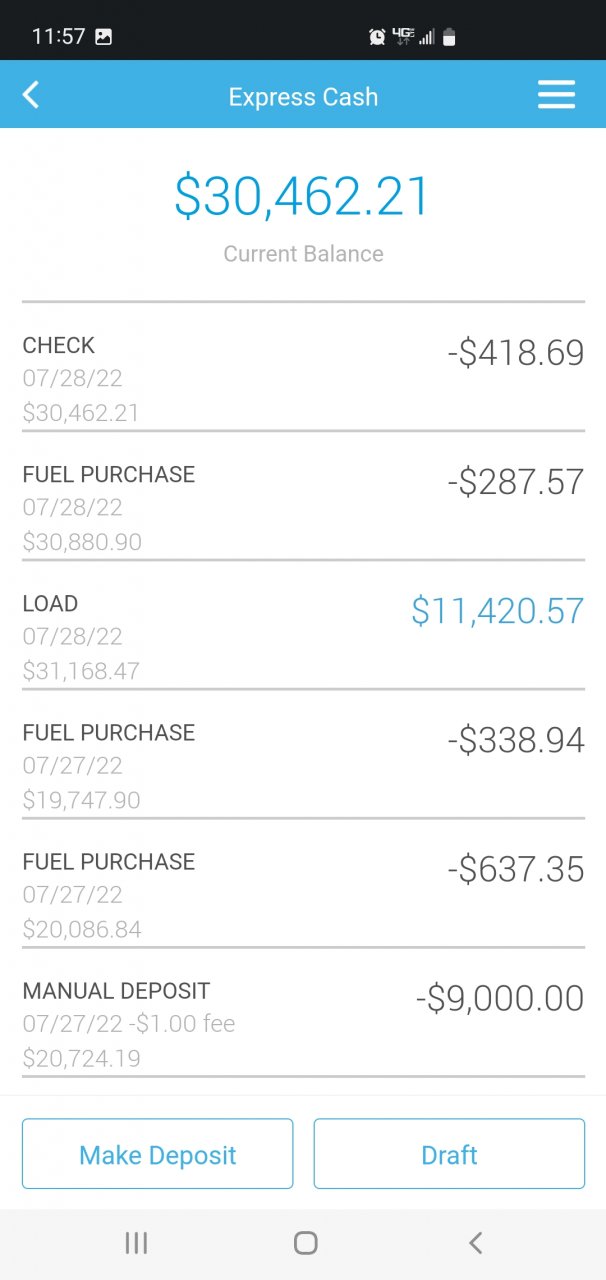Image resolution: width=606 pixels, height=1280 pixels.
Task: View the -$338.94 fuel purchase
Action: (x=303, y=765)
